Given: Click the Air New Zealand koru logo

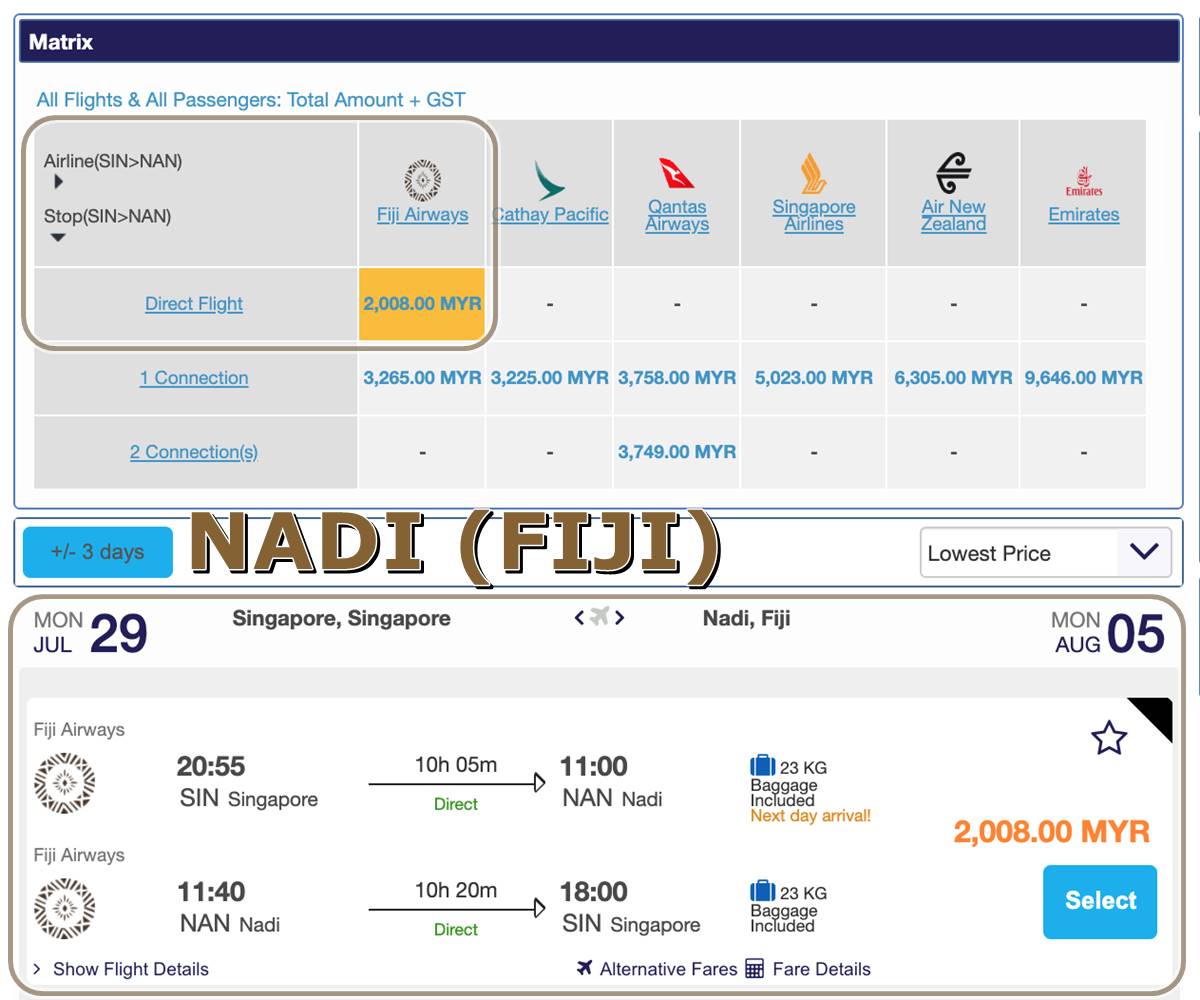Looking at the screenshot, I should (953, 174).
